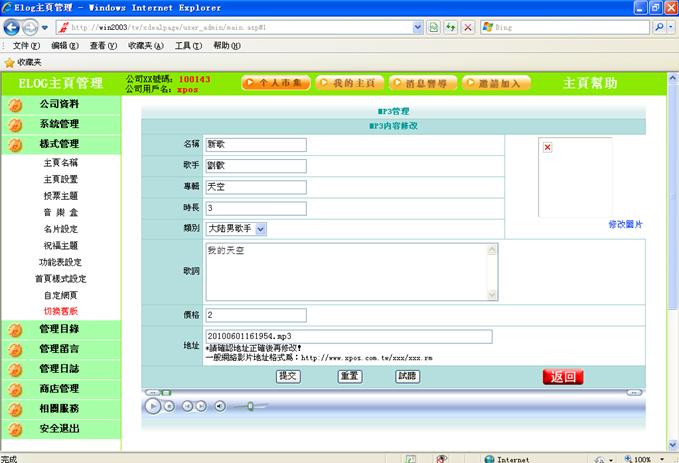Click broken image placeholder thumbnail
The height and width of the screenshot is (463, 679).
click(x=547, y=148)
